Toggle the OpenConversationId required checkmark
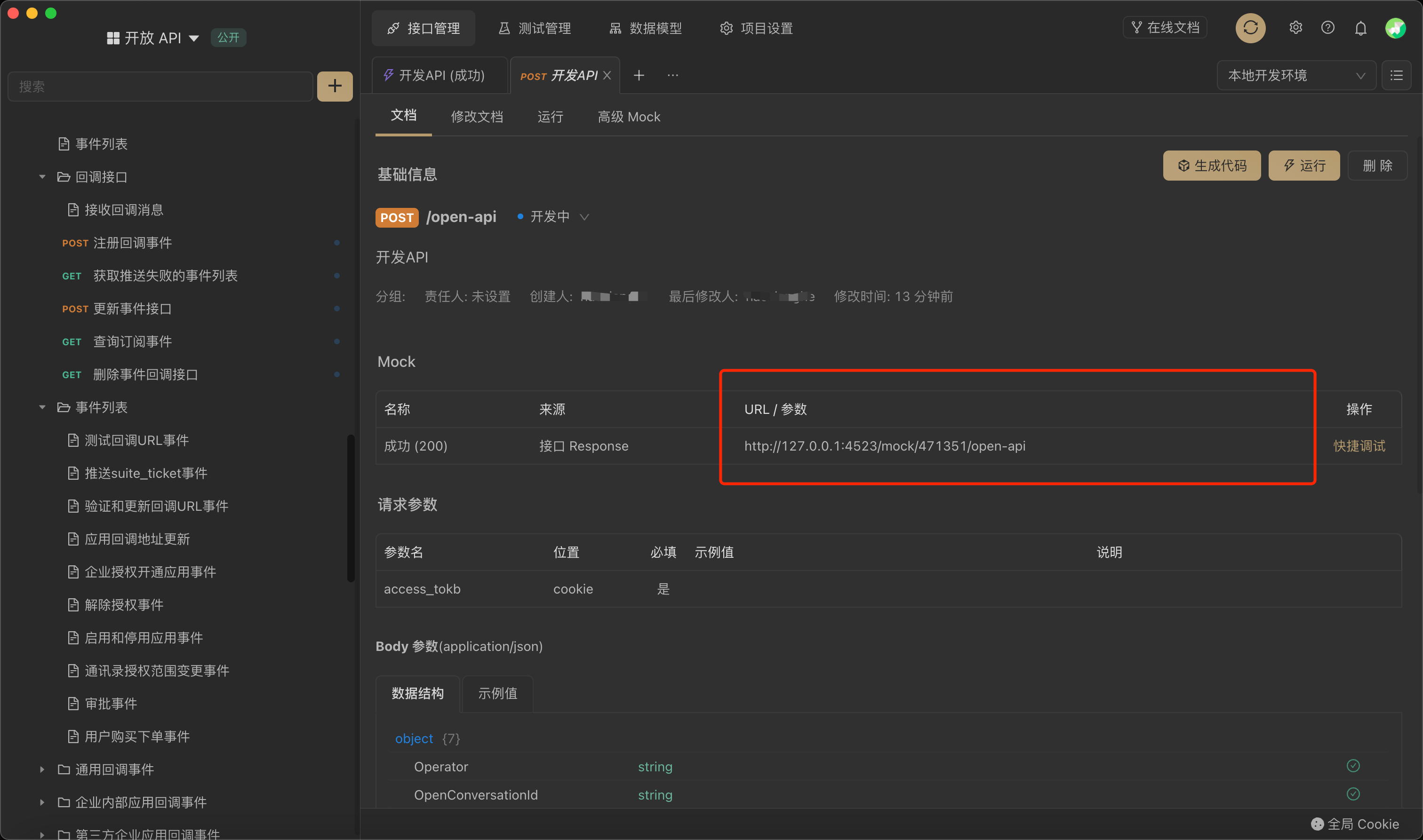Screen dimensions: 1423x840 [1353, 794]
